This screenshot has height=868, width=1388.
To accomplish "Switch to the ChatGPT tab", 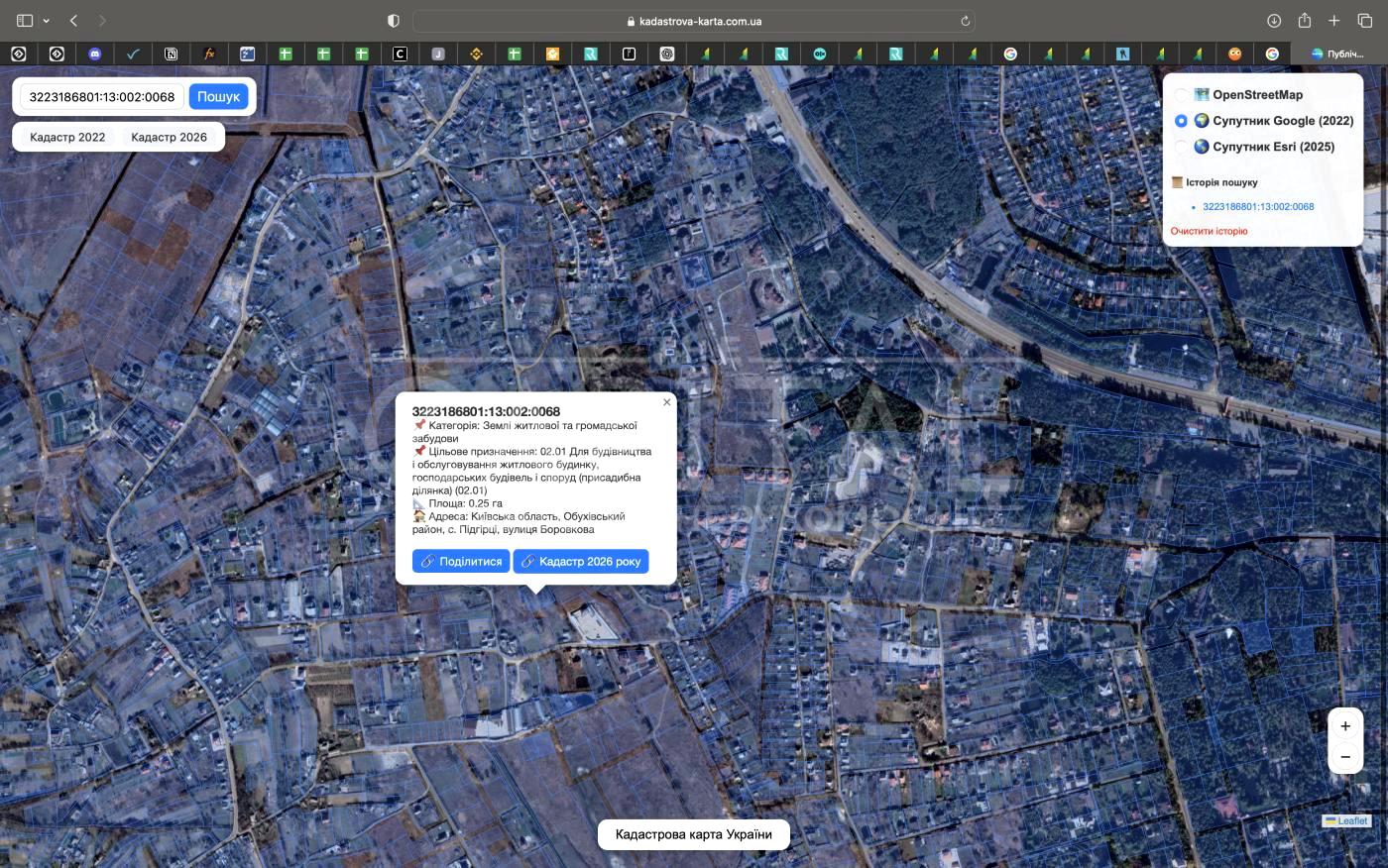I will tap(666, 54).
